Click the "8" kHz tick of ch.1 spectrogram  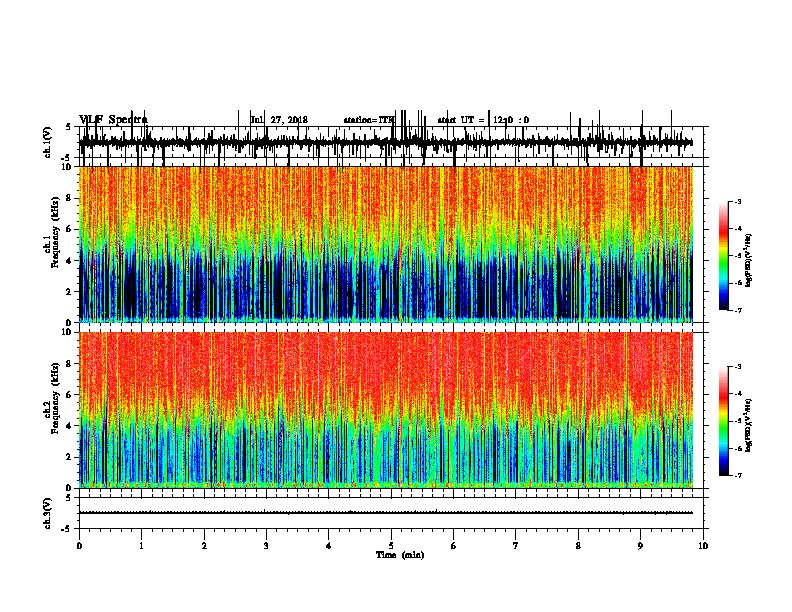click(69, 198)
